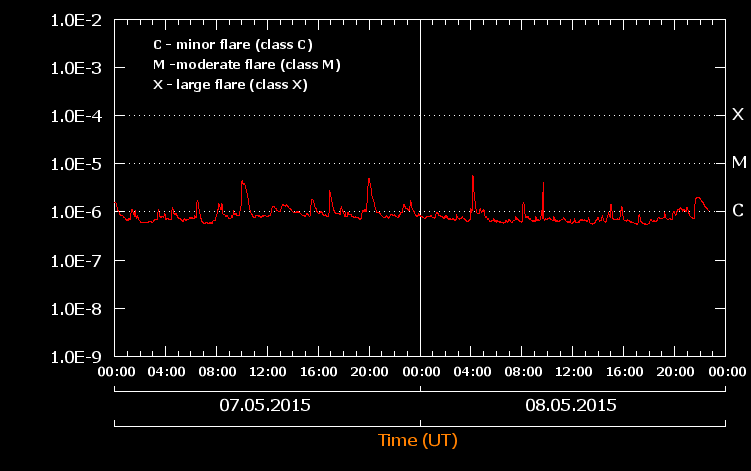The width and height of the screenshot is (751, 471).
Task: Click the C class label on right edge
Action: point(738,210)
